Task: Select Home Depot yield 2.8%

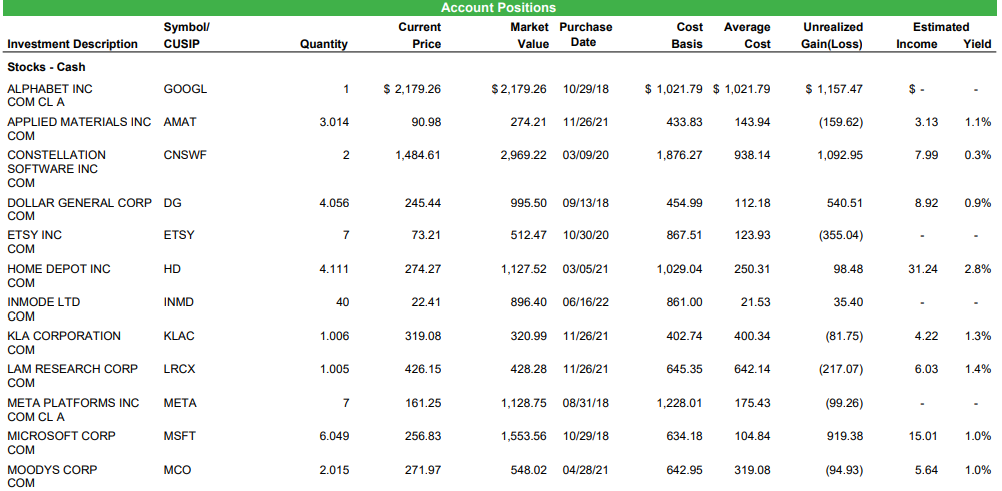Action: [978, 270]
